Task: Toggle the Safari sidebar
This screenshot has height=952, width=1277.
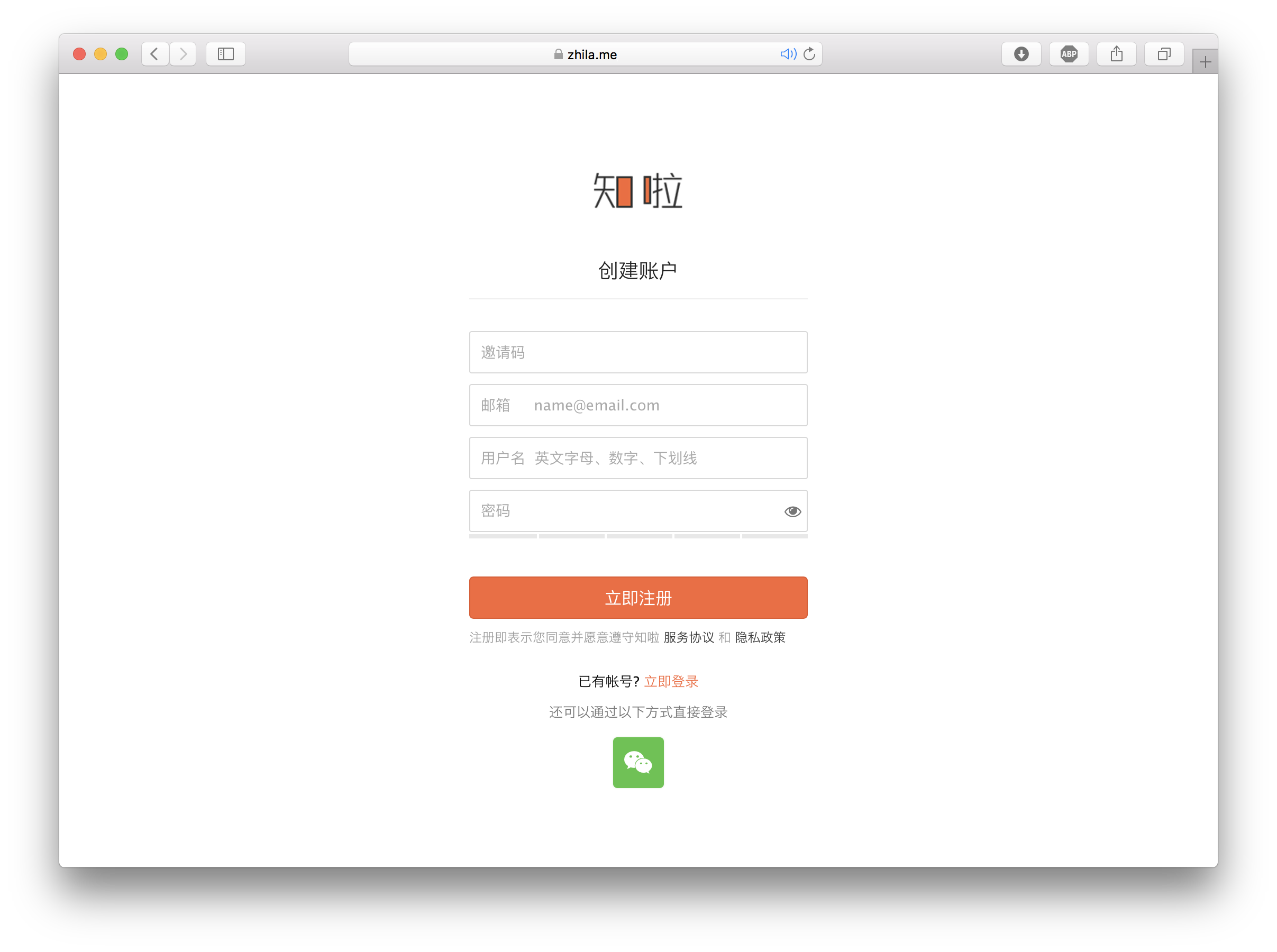Action: pos(226,54)
